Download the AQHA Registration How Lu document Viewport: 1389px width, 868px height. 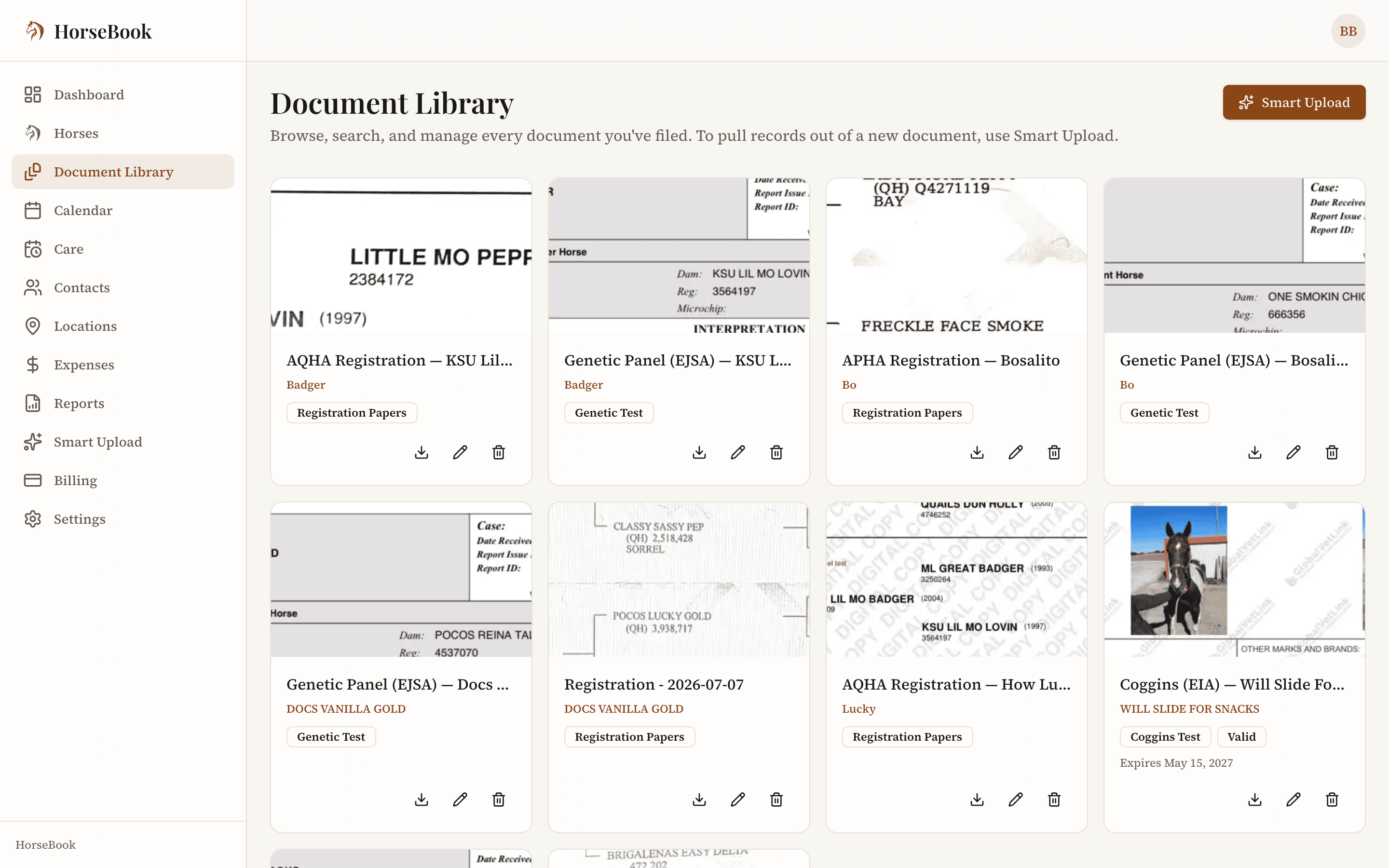click(977, 800)
